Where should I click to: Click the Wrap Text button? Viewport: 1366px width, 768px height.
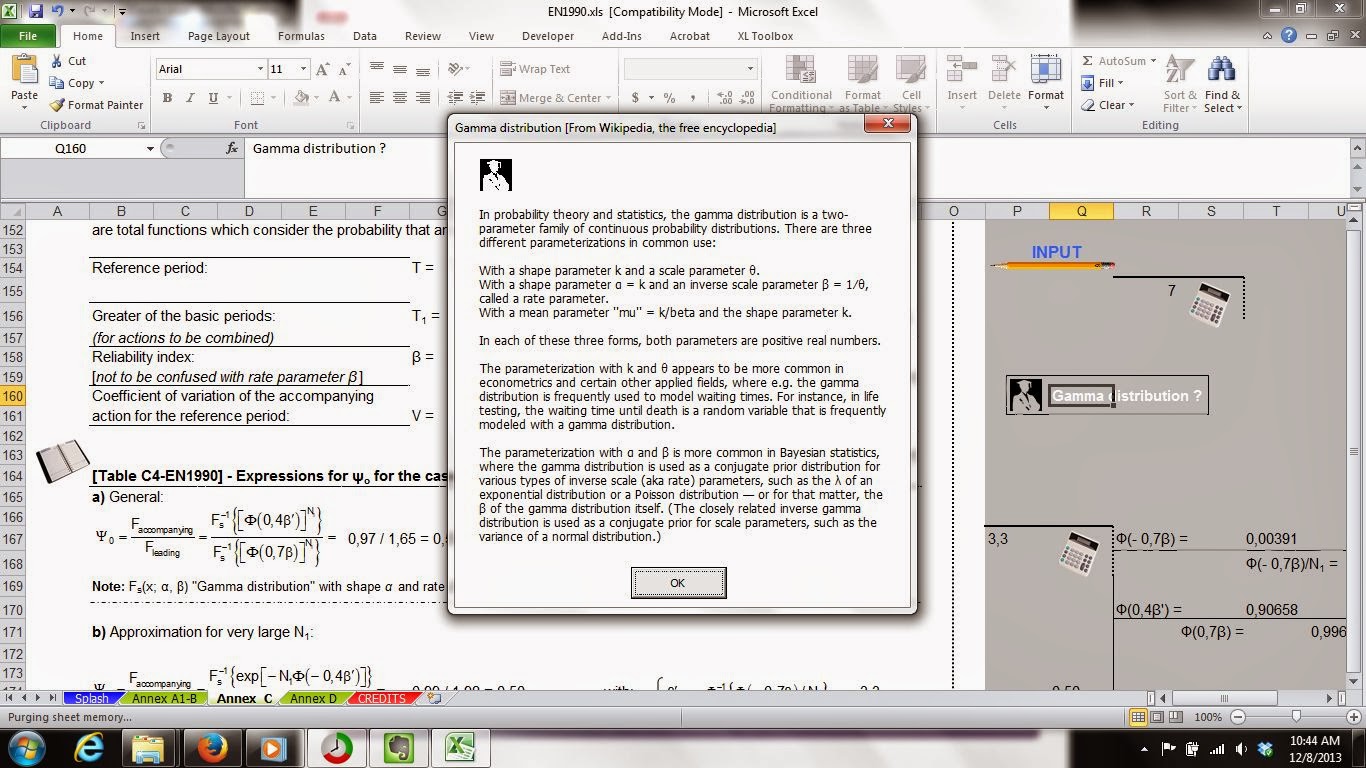[x=535, y=69]
